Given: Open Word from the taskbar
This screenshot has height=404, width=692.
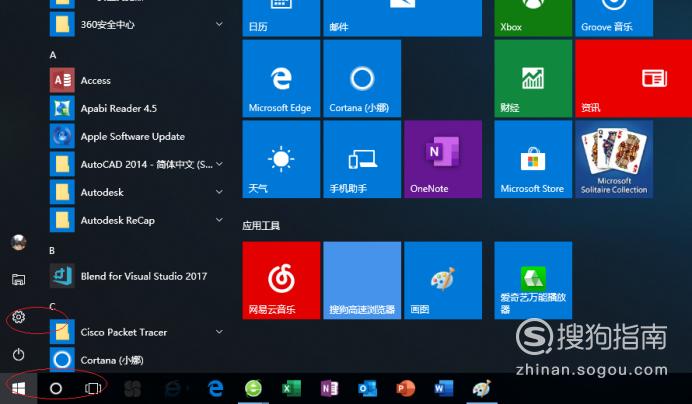Looking at the screenshot, I should click(x=443, y=389).
